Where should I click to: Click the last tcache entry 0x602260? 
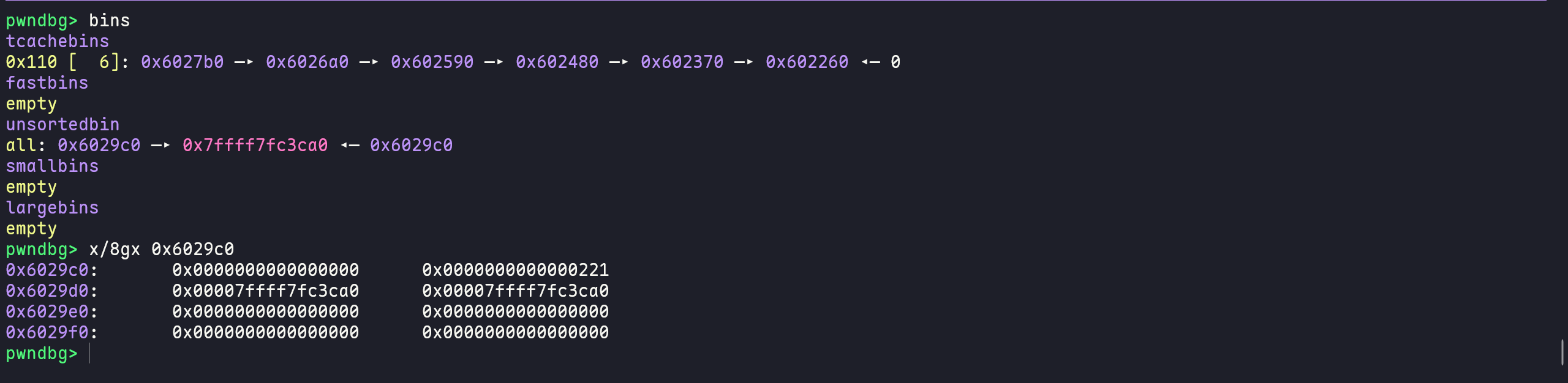tap(807, 62)
